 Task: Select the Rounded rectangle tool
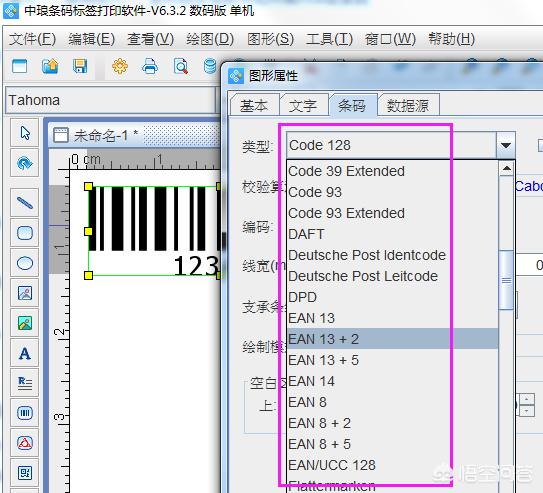pos(25,233)
